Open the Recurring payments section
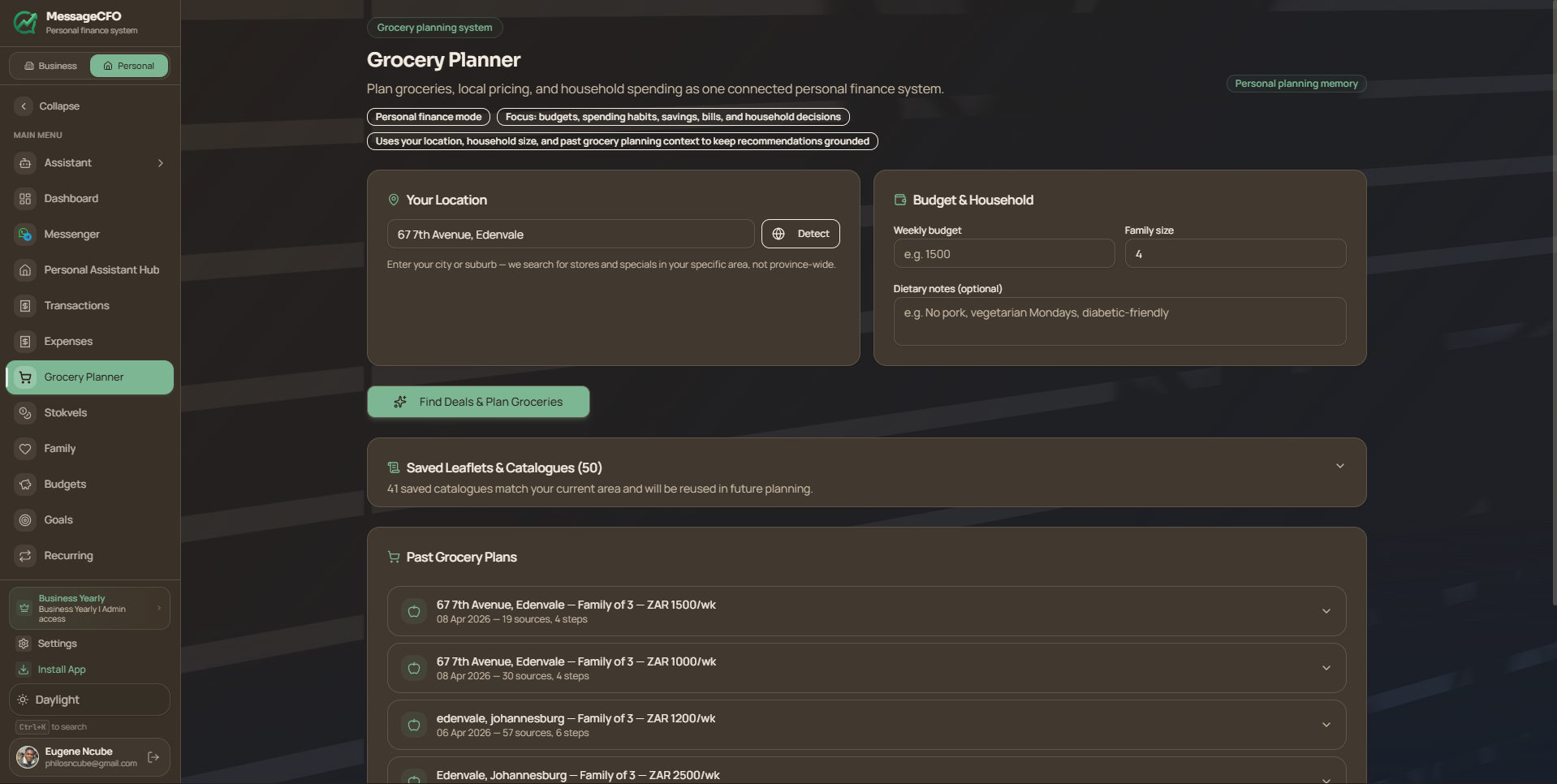Image resolution: width=1557 pixels, height=784 pixels. (67, 556)
